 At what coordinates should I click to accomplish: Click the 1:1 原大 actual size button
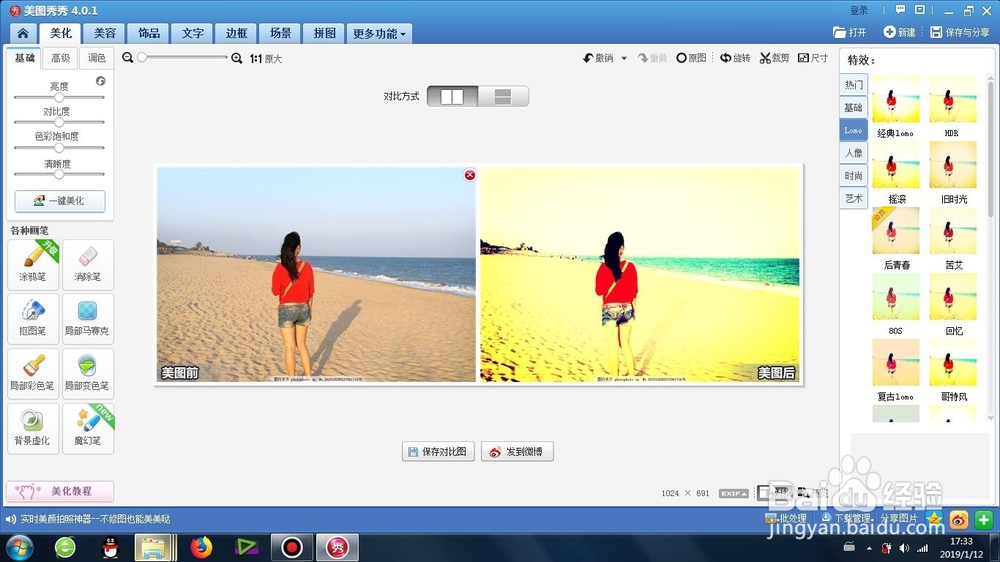tap(266, 58)
